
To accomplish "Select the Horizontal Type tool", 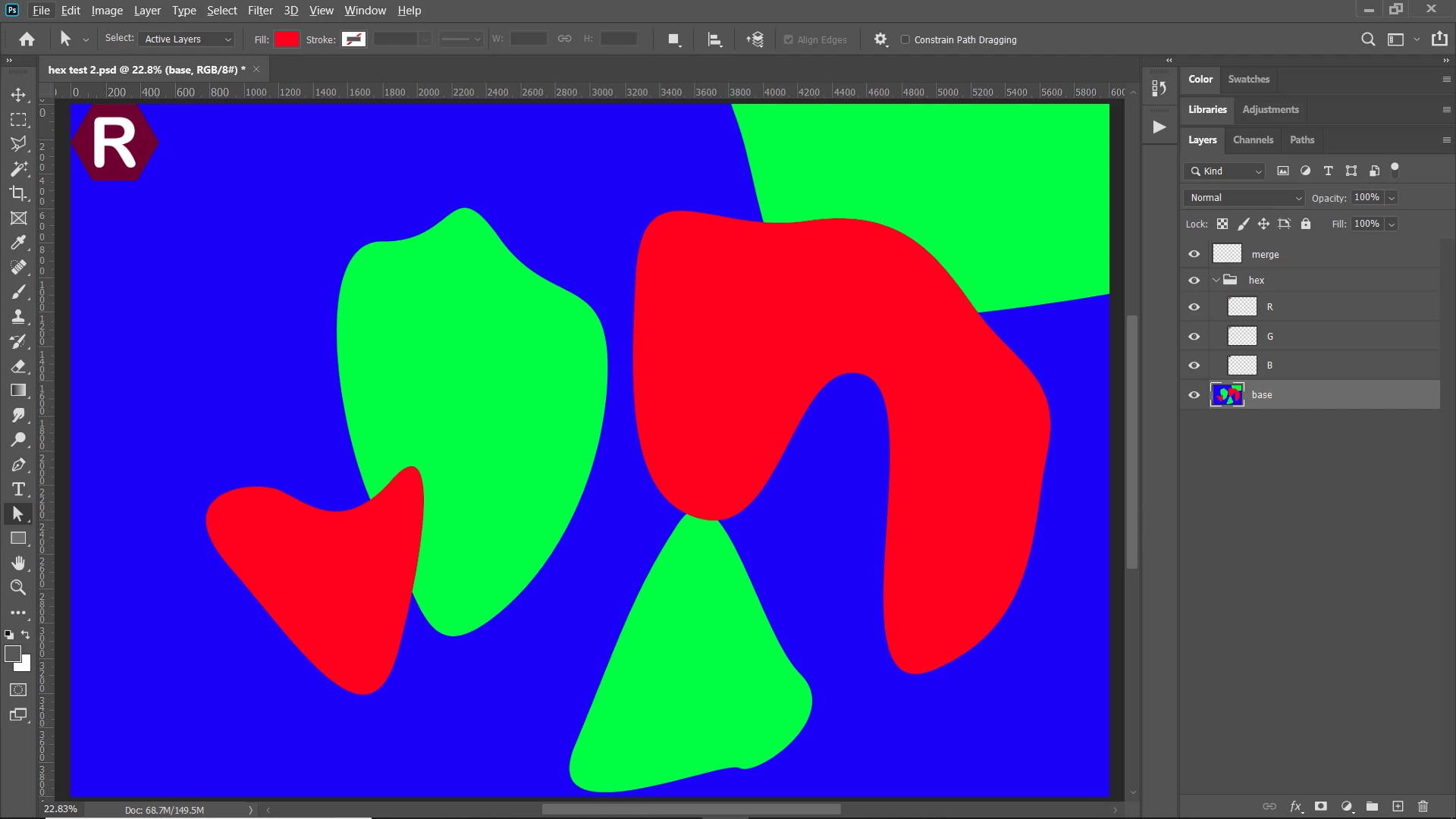I will [18, 489].
